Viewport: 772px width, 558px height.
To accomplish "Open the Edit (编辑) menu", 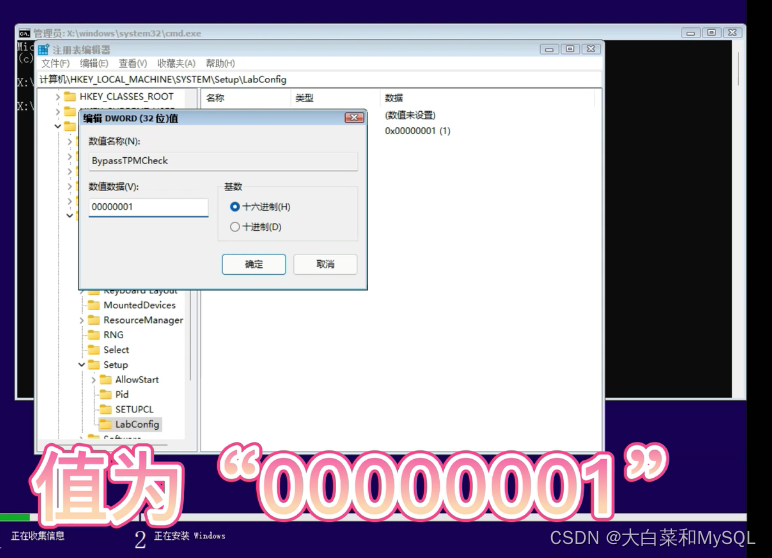I will pyautogui.click(x=94, y=64).
